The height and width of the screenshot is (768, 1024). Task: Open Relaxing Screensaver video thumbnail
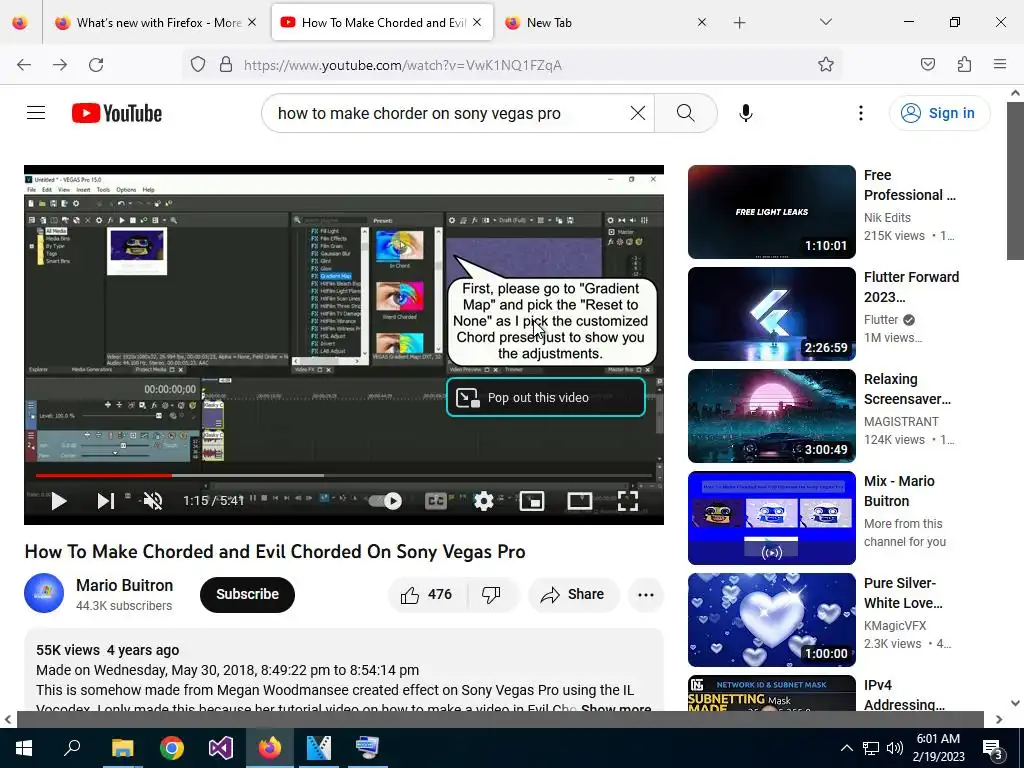tap(772, 416)
